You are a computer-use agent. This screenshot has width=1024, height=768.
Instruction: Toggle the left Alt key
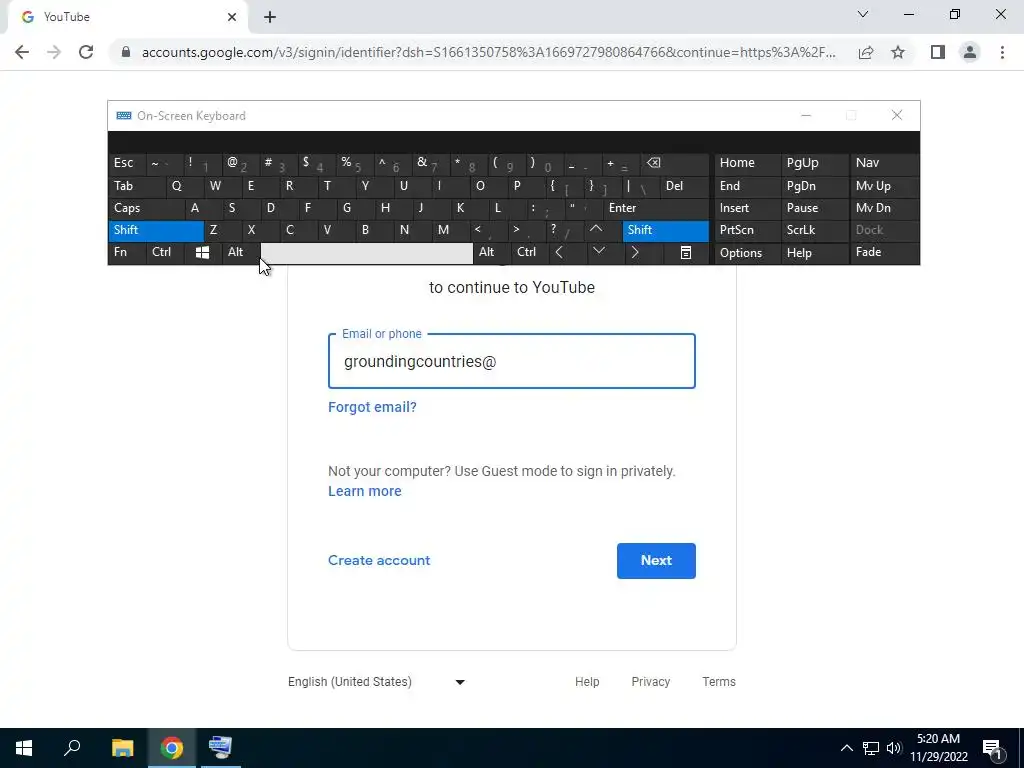click(x=241, y=252)
